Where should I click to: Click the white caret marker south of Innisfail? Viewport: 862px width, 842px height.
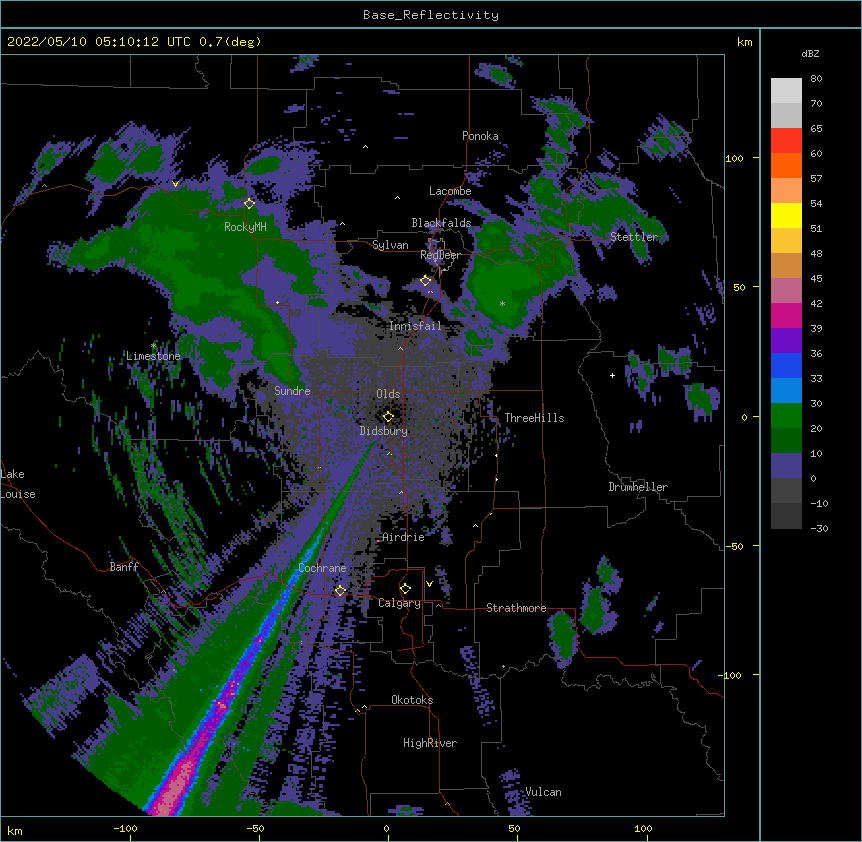click(x=400, y=348)
